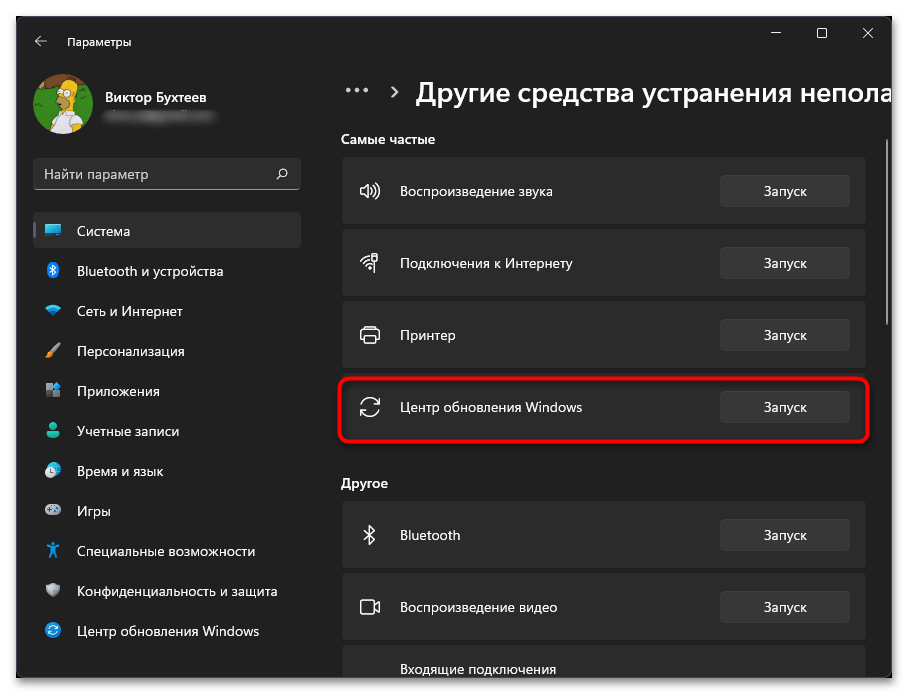Launch the Bluetooth troubleshooter
The image size is (908, 694).
pyautogui.click(x=785, y=535)
